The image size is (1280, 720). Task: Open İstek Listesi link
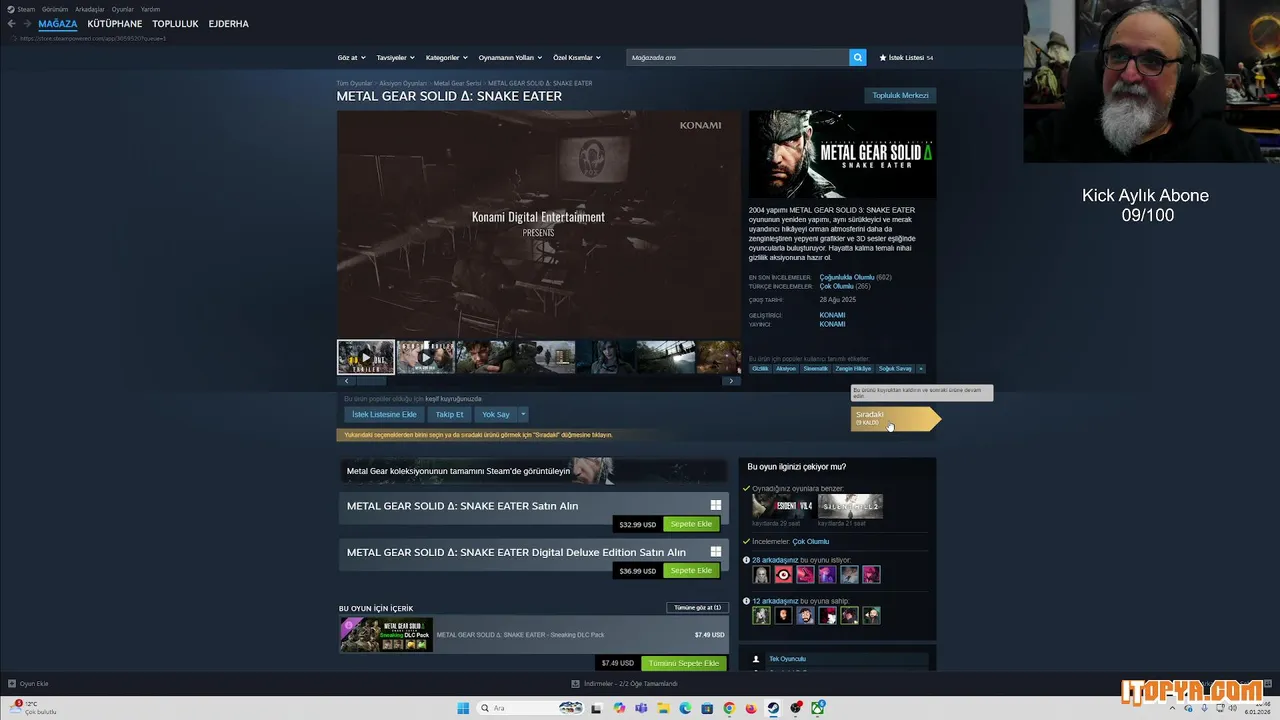coord(906,58)
